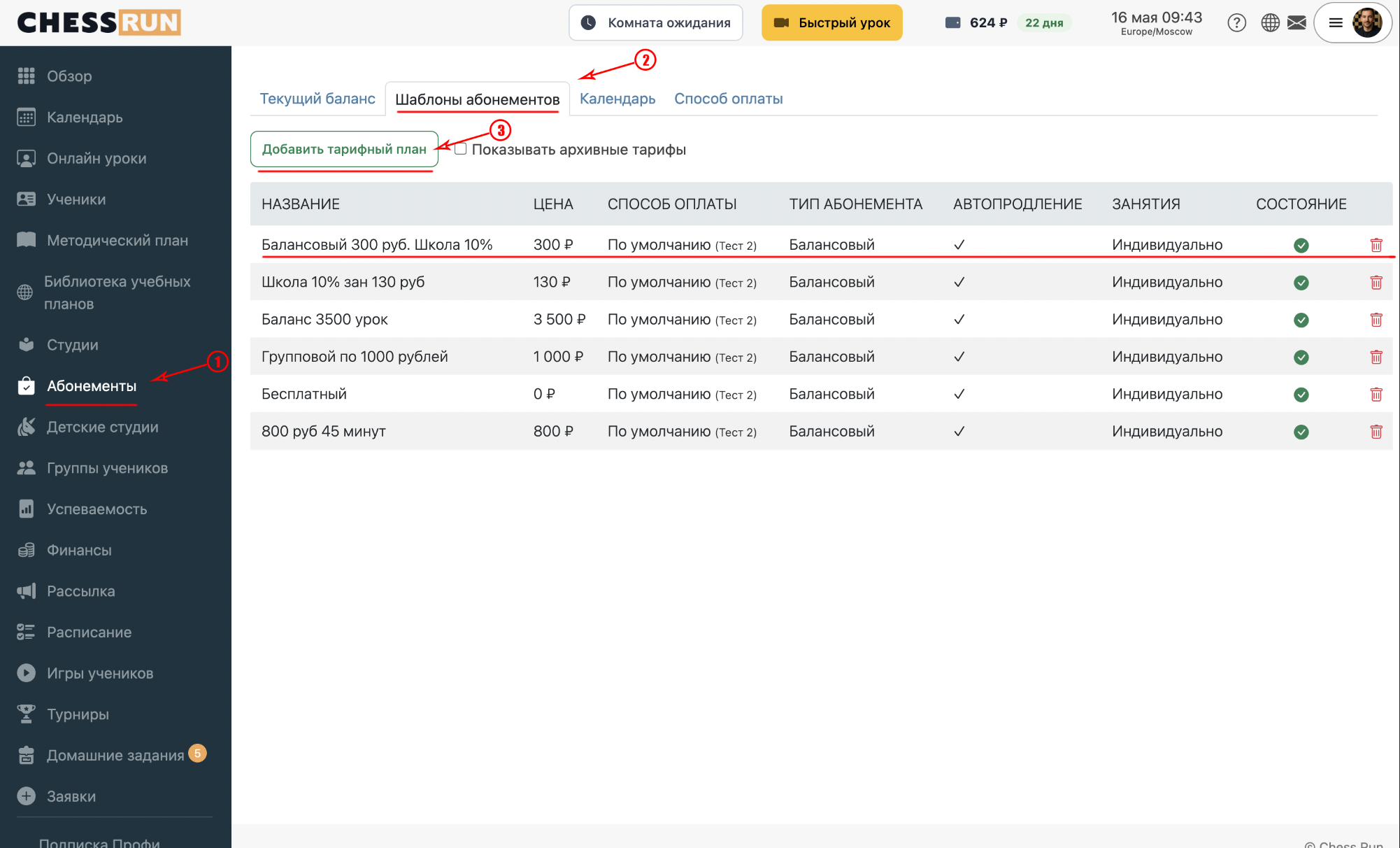This screenshot has width=1400, height=848.
Task: Click trash icon for Баланс 3500 урок
Action: [1376, 320]
